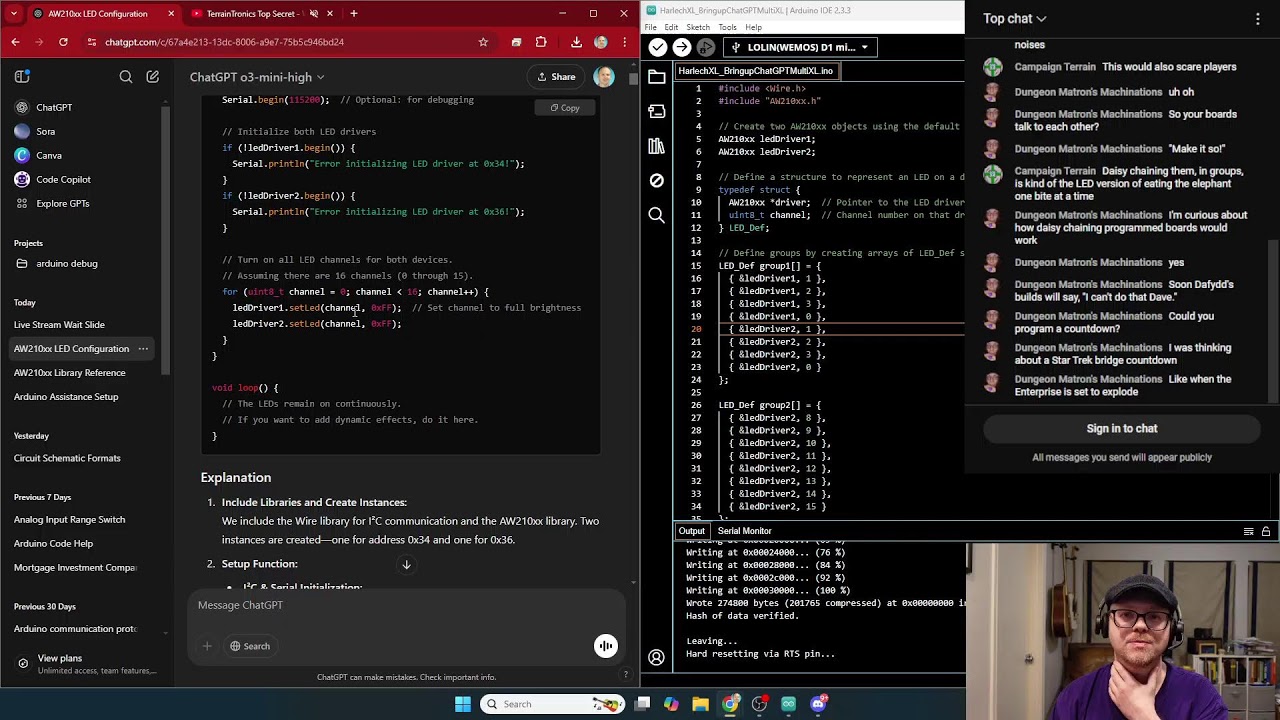Click View plans in ChatGPT sidebar
Screen dimensions: 1280x720
coord(86,663)
